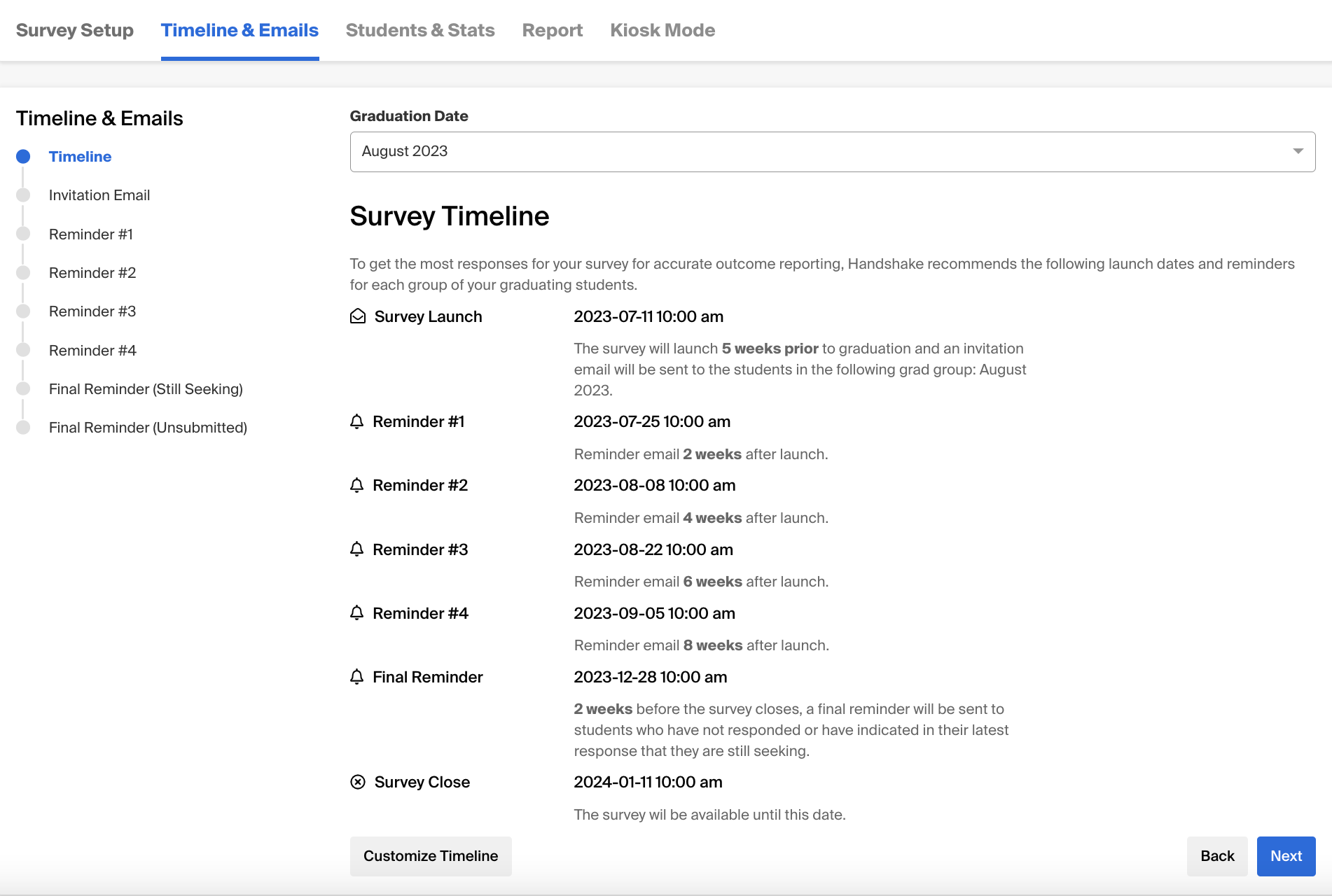This screenshot has height=896, width=1332.
Task: Click the Survey Launch label in the timeline
Action: click(429, 316)
